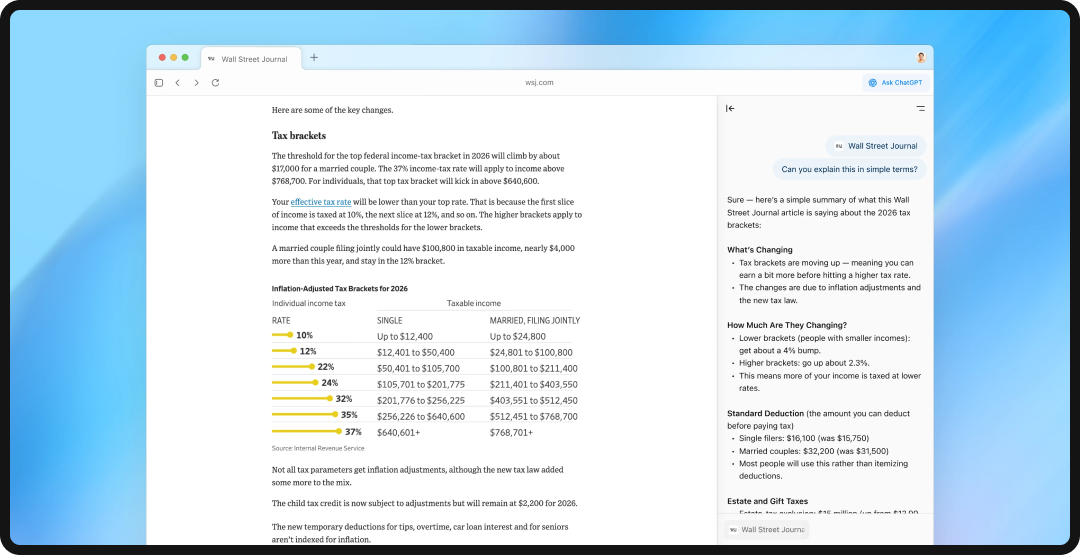The width and height of the screenshot is (1080, 555).
Task: Click the Ask ChatGPT button
Action: [895, 83]
